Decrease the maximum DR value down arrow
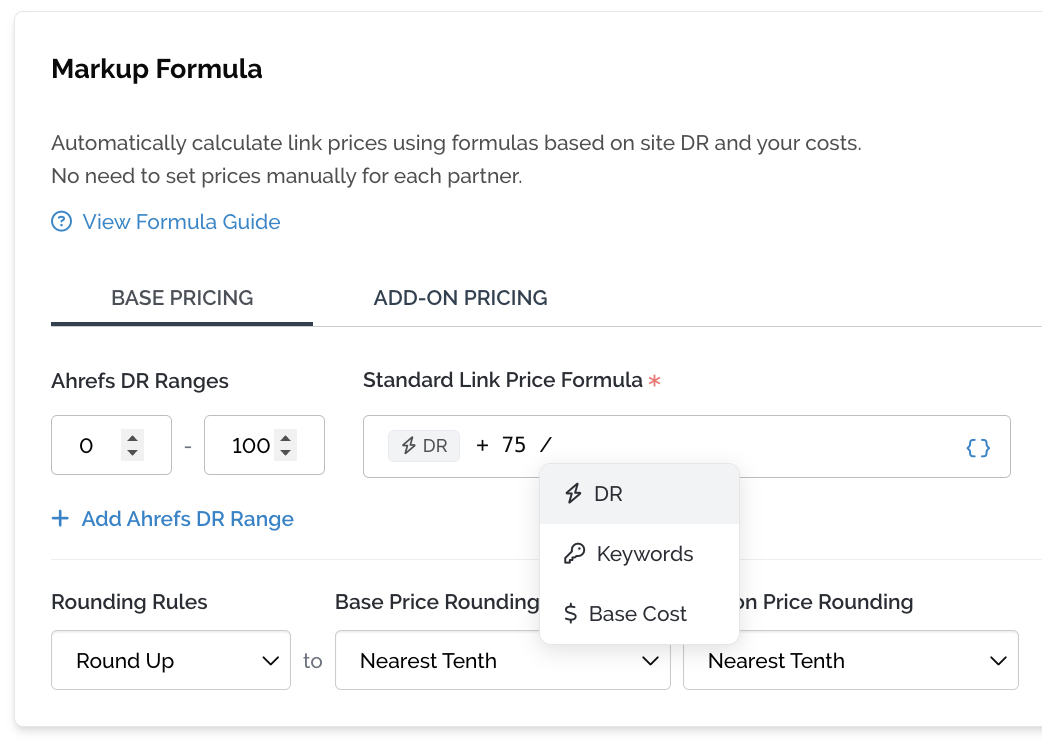The height and width of the screenshot is (742, 1042). coord(286,453)
